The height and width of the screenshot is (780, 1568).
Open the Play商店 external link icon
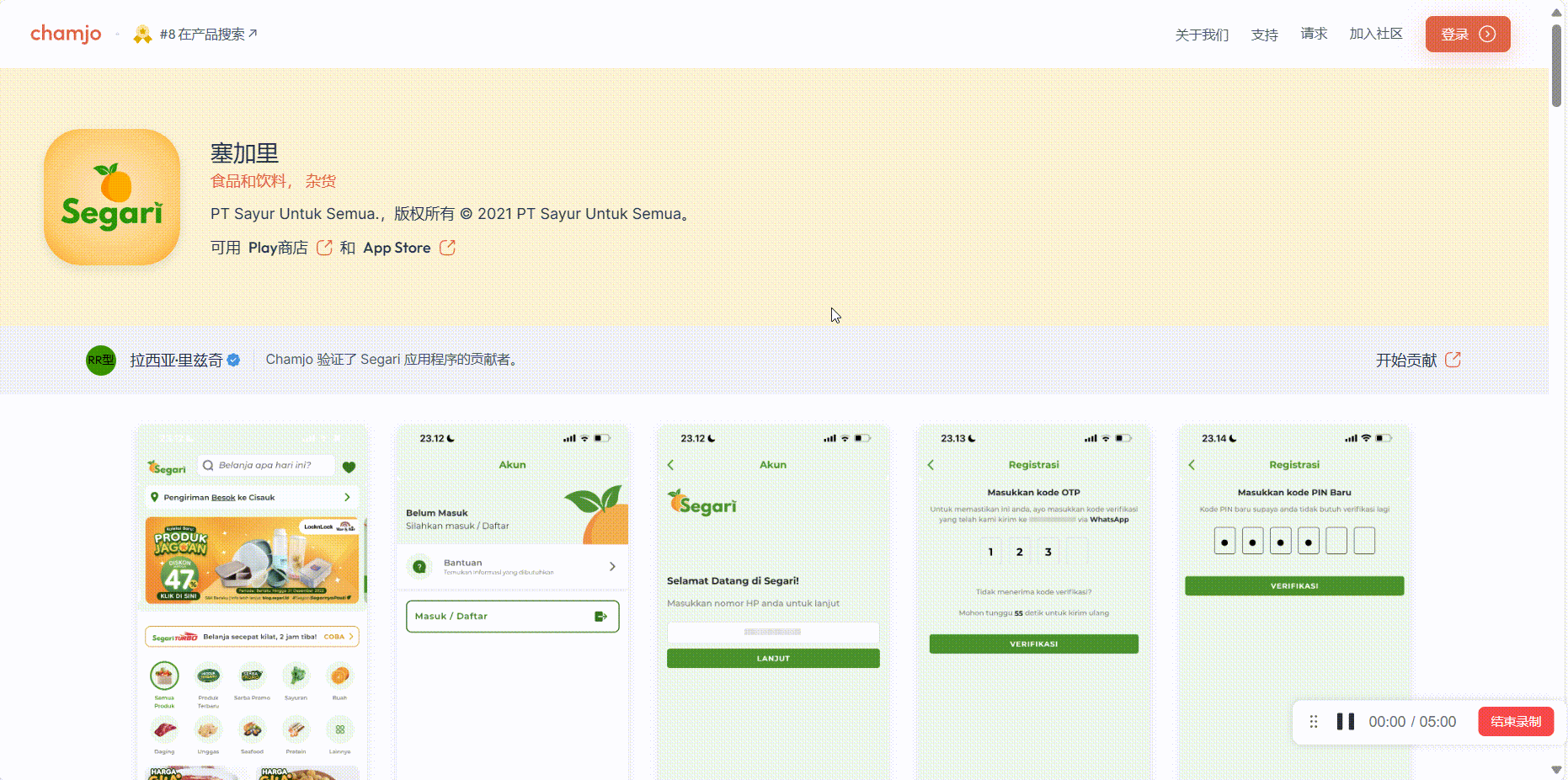point(324,248)
